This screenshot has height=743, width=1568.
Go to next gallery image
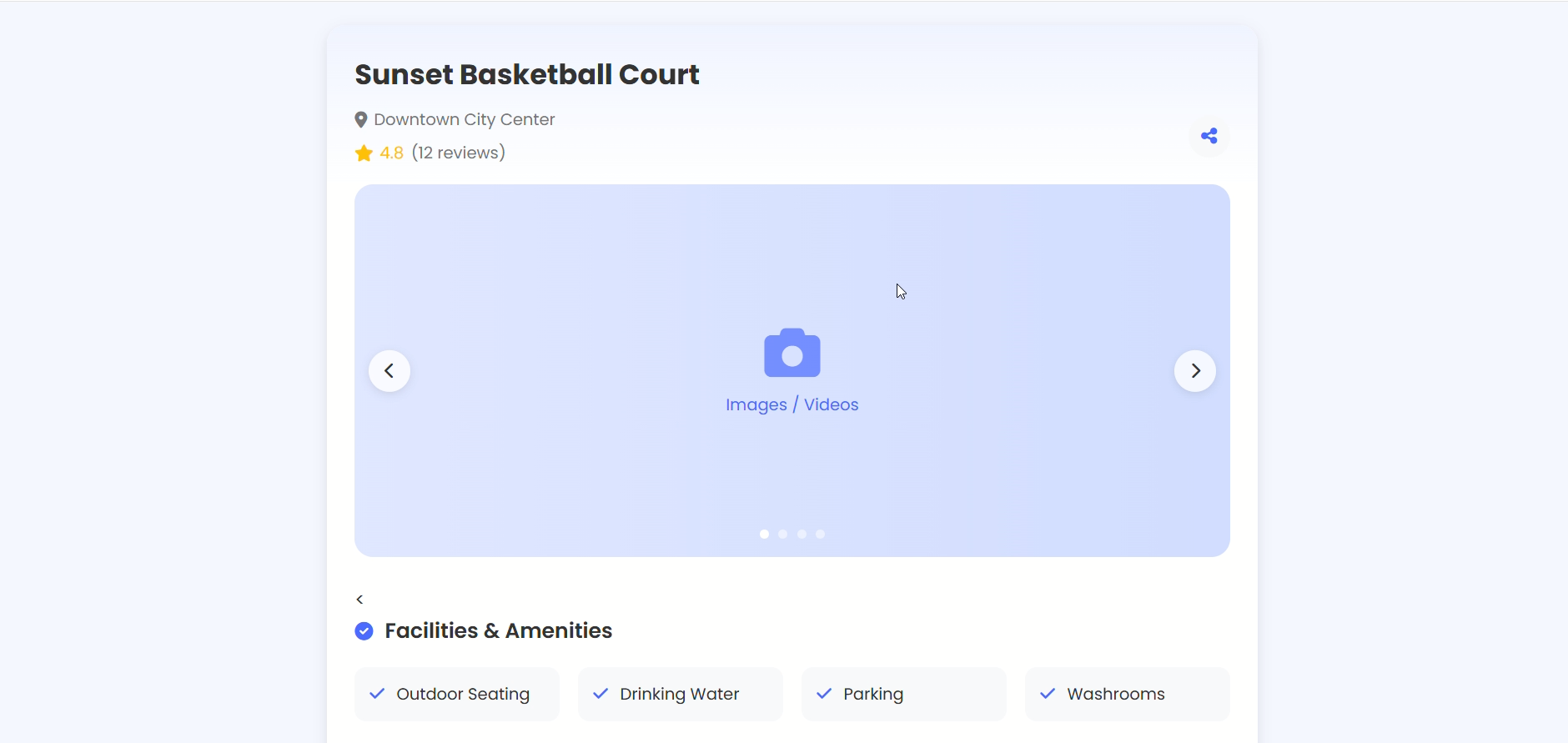point(1194,371)
